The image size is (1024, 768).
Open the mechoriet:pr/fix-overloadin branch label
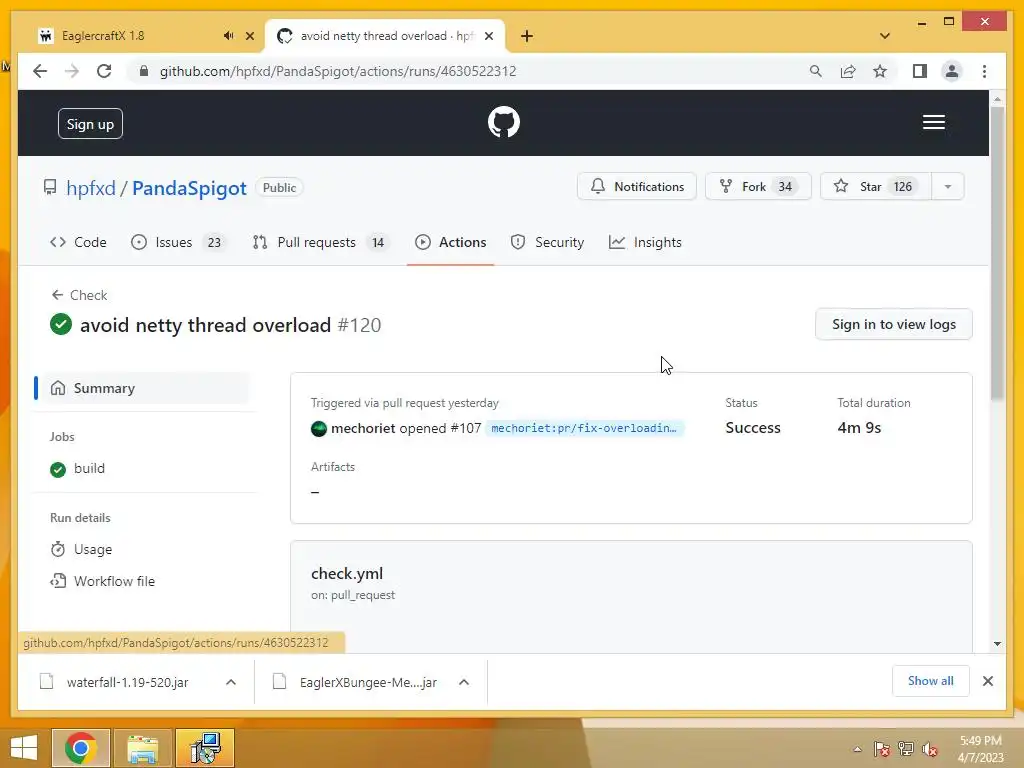tap(584, 428)
